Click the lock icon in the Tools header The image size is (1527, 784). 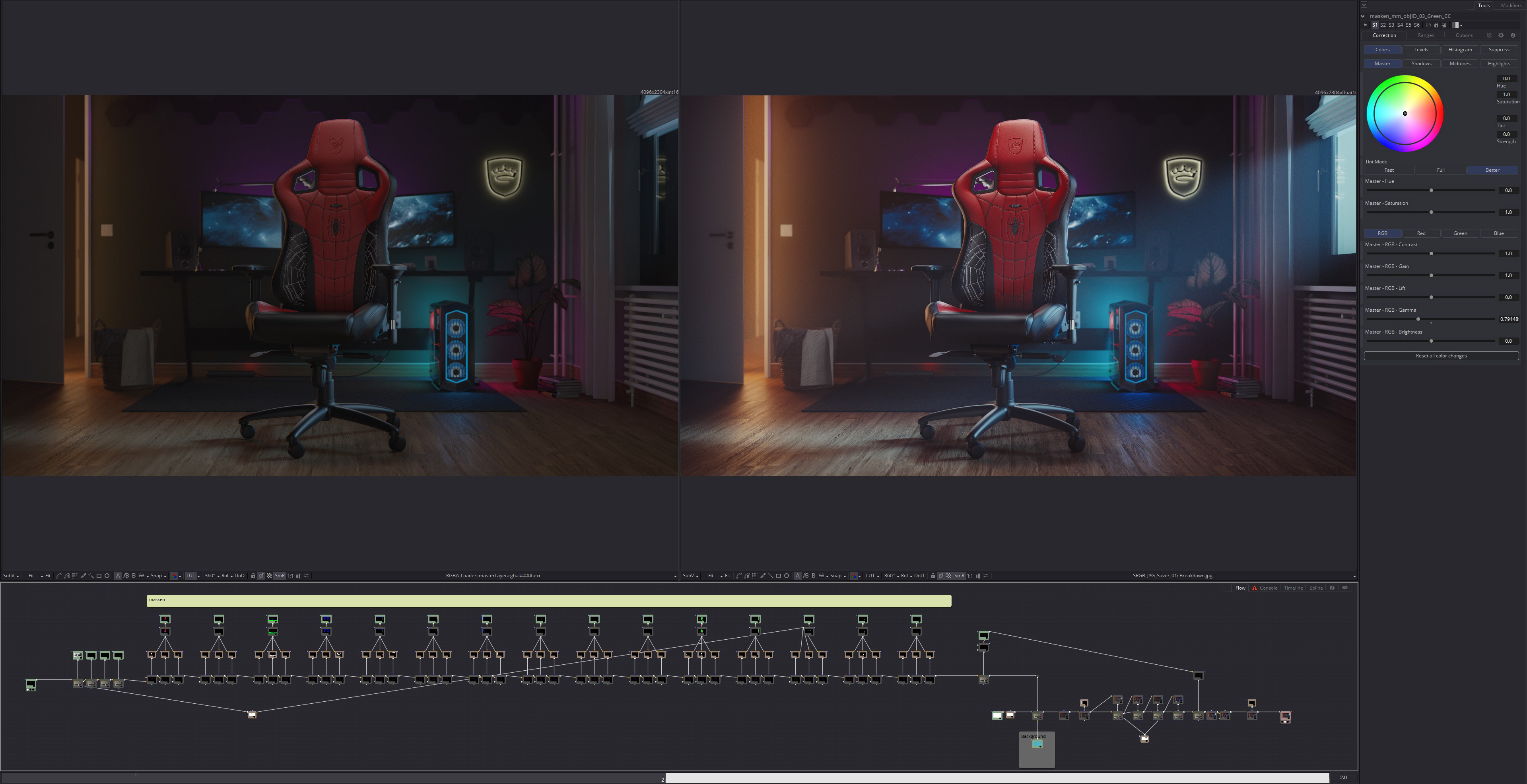pyautogui.click(x=1436, y=25)
